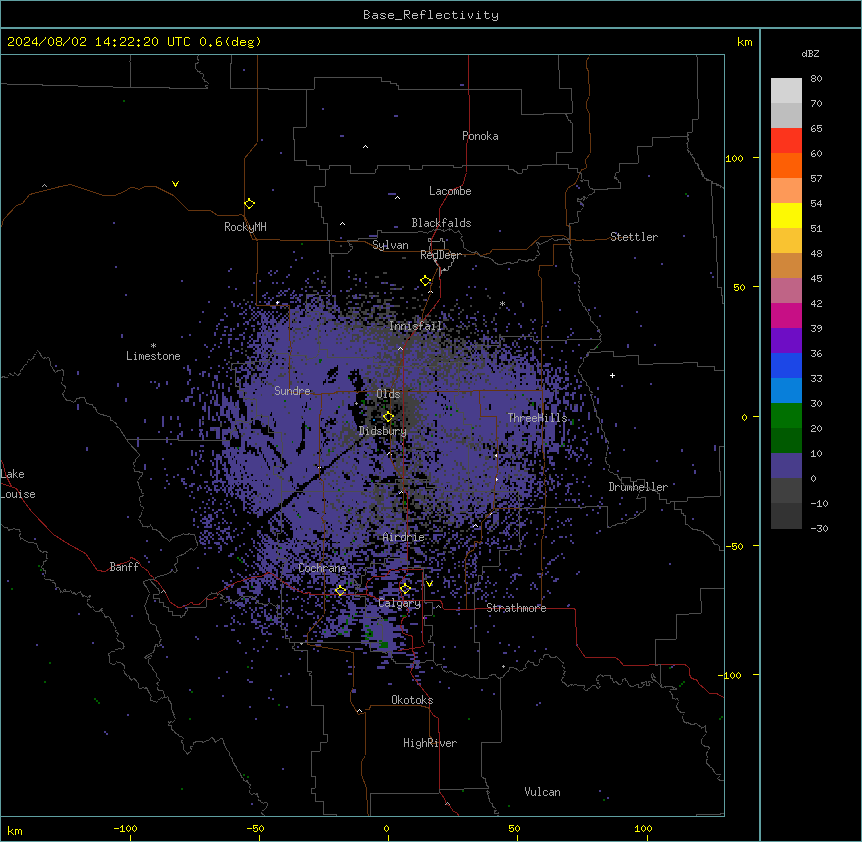The image size is (862, 842).
Task: Click the Drumheller city label
Action: point(638,487)
